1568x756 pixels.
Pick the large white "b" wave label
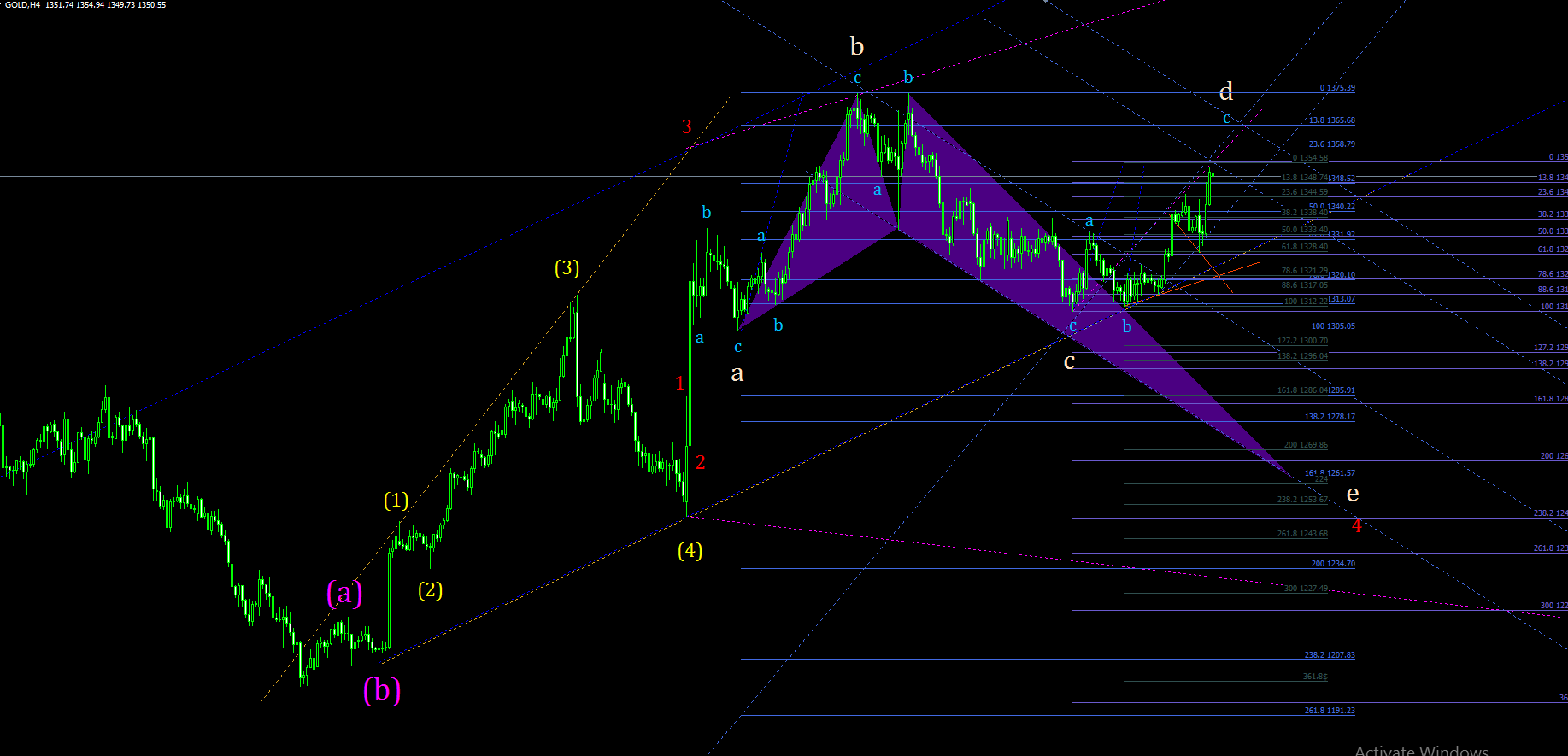point(857,46)
